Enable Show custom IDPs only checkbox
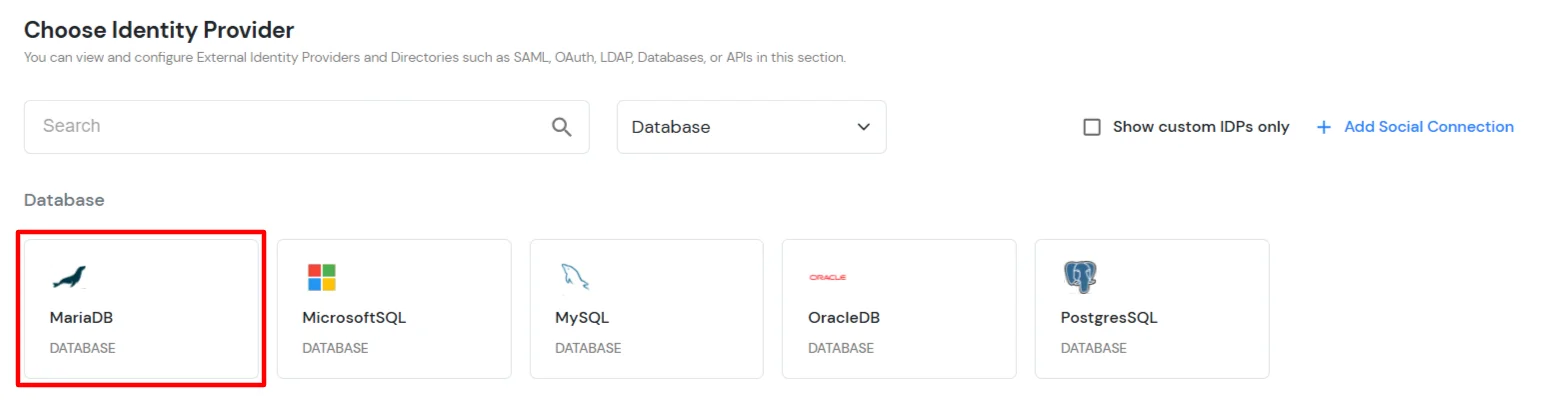The width and height of the screenshot is (1562, 403). (x=1092, y=127)
